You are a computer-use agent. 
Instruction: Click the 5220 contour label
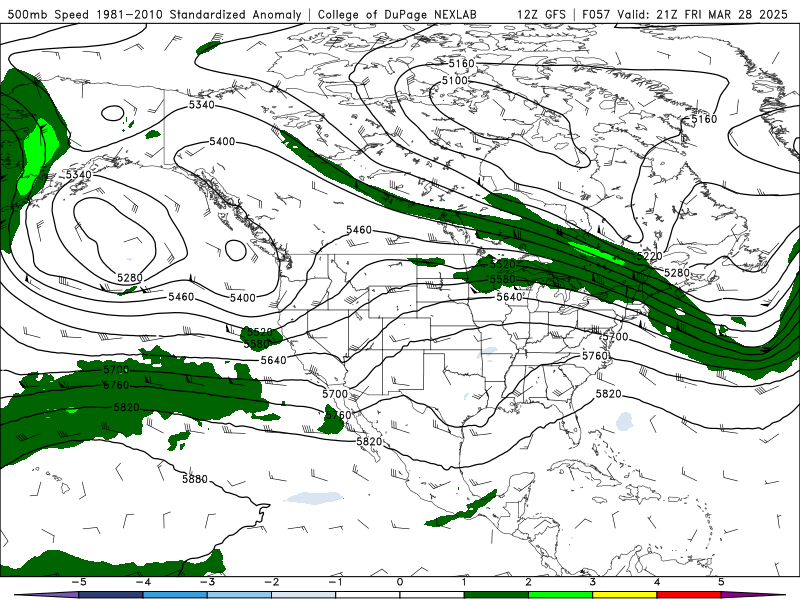(x=649, y=256)
